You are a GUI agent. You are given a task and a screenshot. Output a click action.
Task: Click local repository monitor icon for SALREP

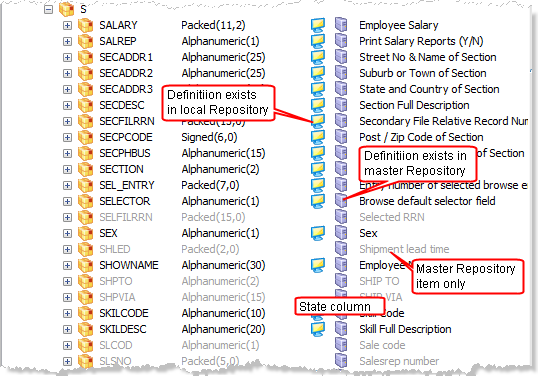[318, 41]
